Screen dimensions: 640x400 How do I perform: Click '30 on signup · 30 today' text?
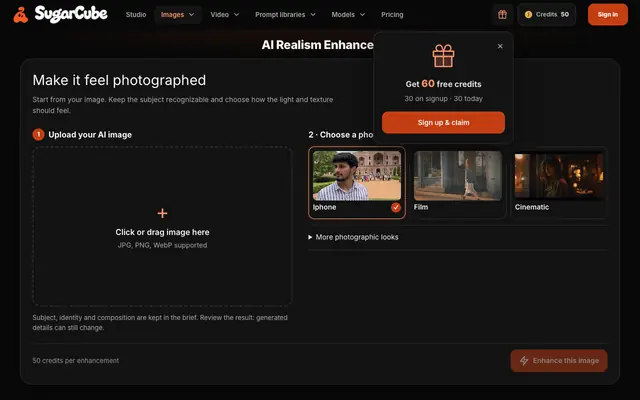pos(443,99)
